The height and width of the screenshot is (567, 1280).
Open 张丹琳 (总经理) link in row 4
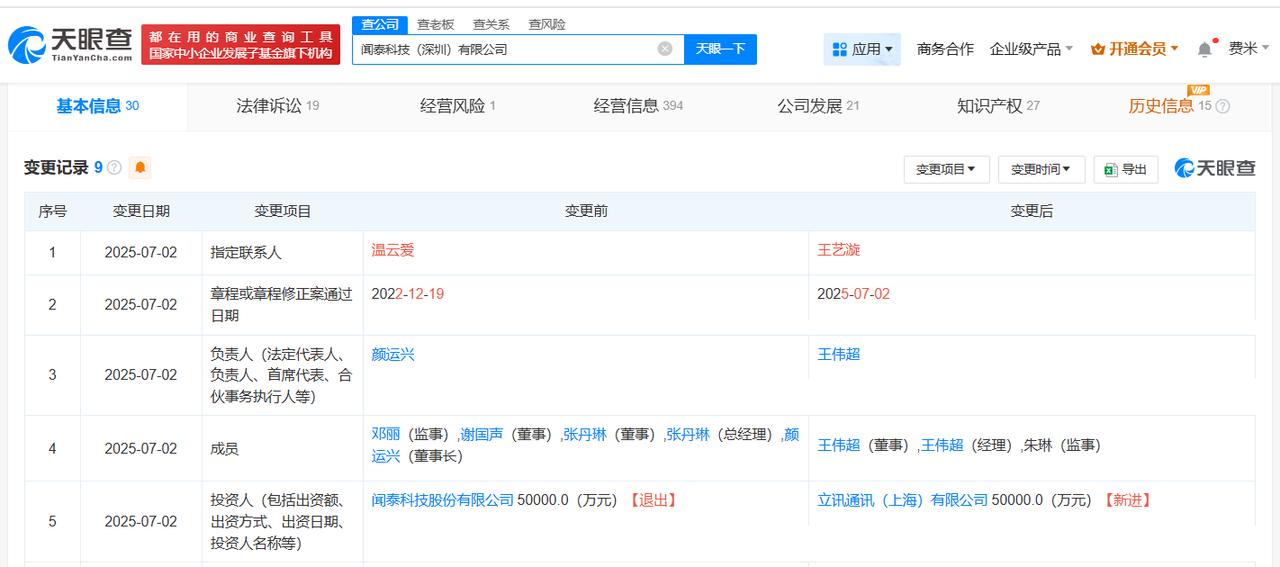tap(689, 434)
